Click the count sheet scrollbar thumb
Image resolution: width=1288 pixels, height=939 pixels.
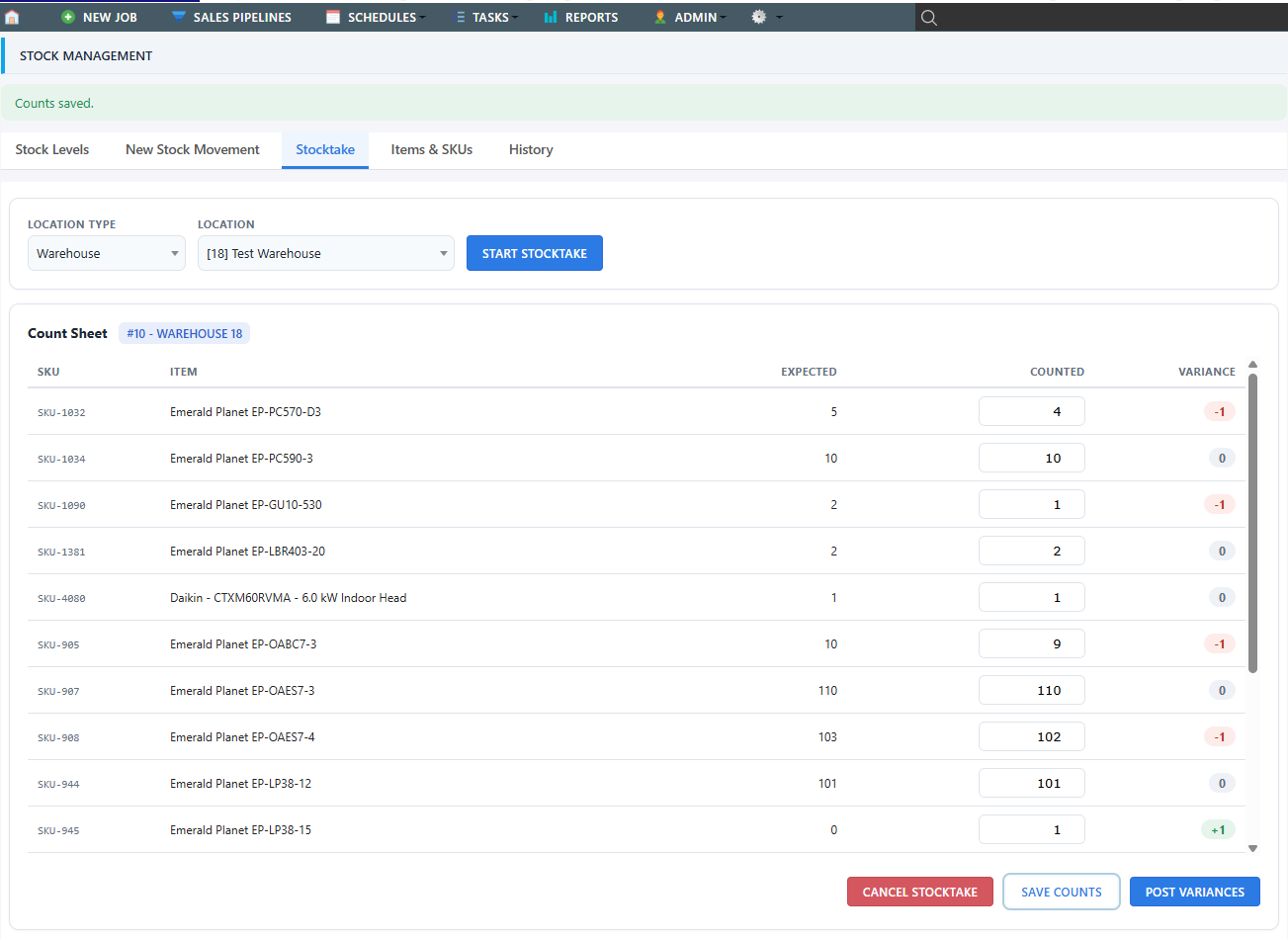tap(1252, 523)
